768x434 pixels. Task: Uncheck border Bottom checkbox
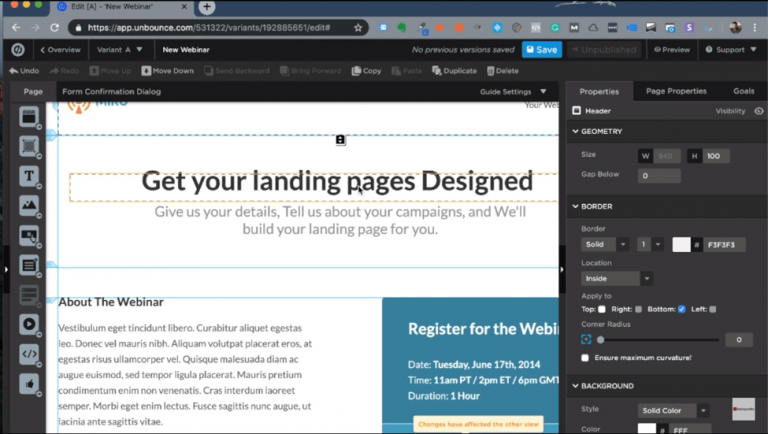click(681, 309)
